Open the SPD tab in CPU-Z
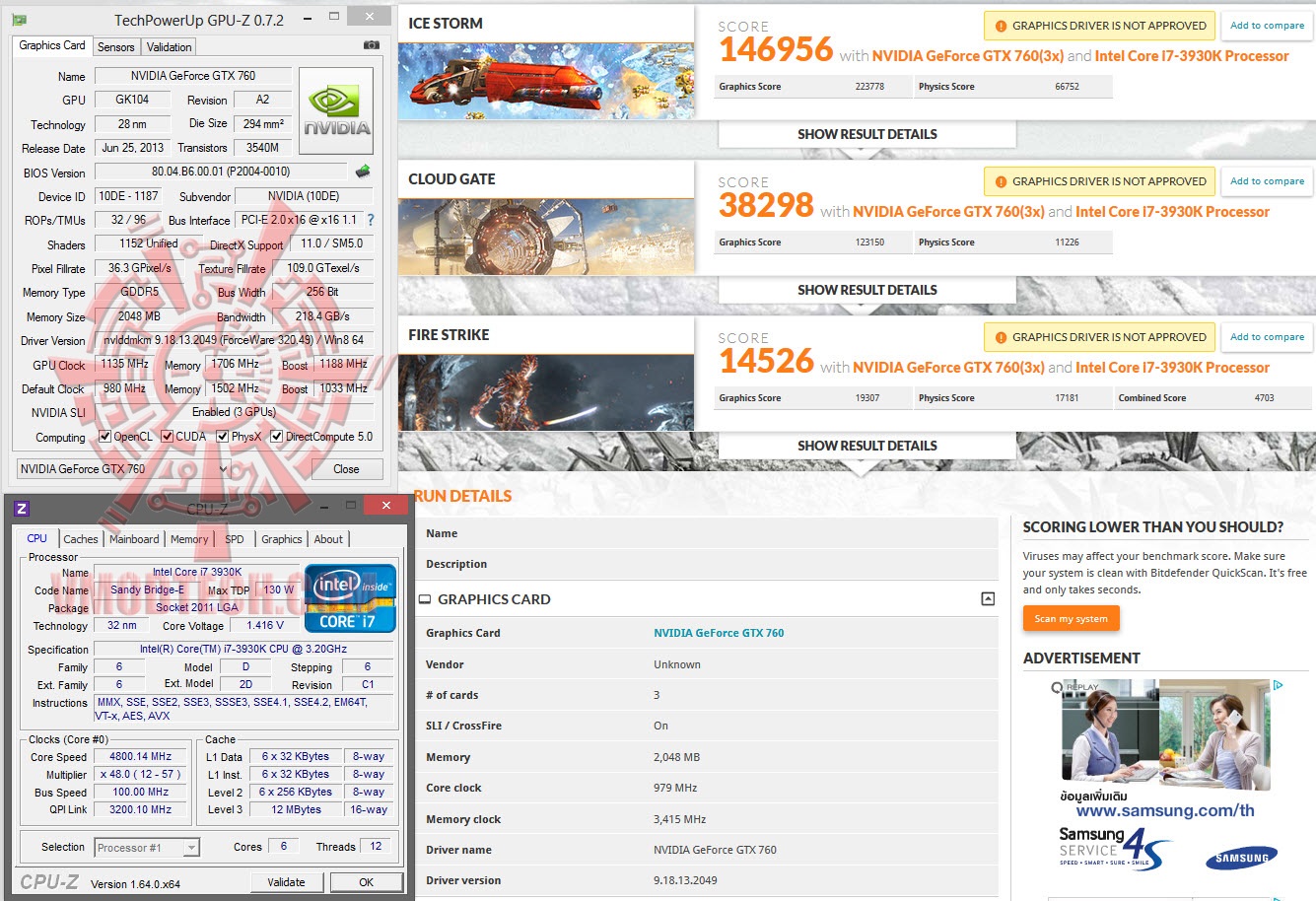The width and height of the screenshot is (1316, 901). click(x=235, y=539)
